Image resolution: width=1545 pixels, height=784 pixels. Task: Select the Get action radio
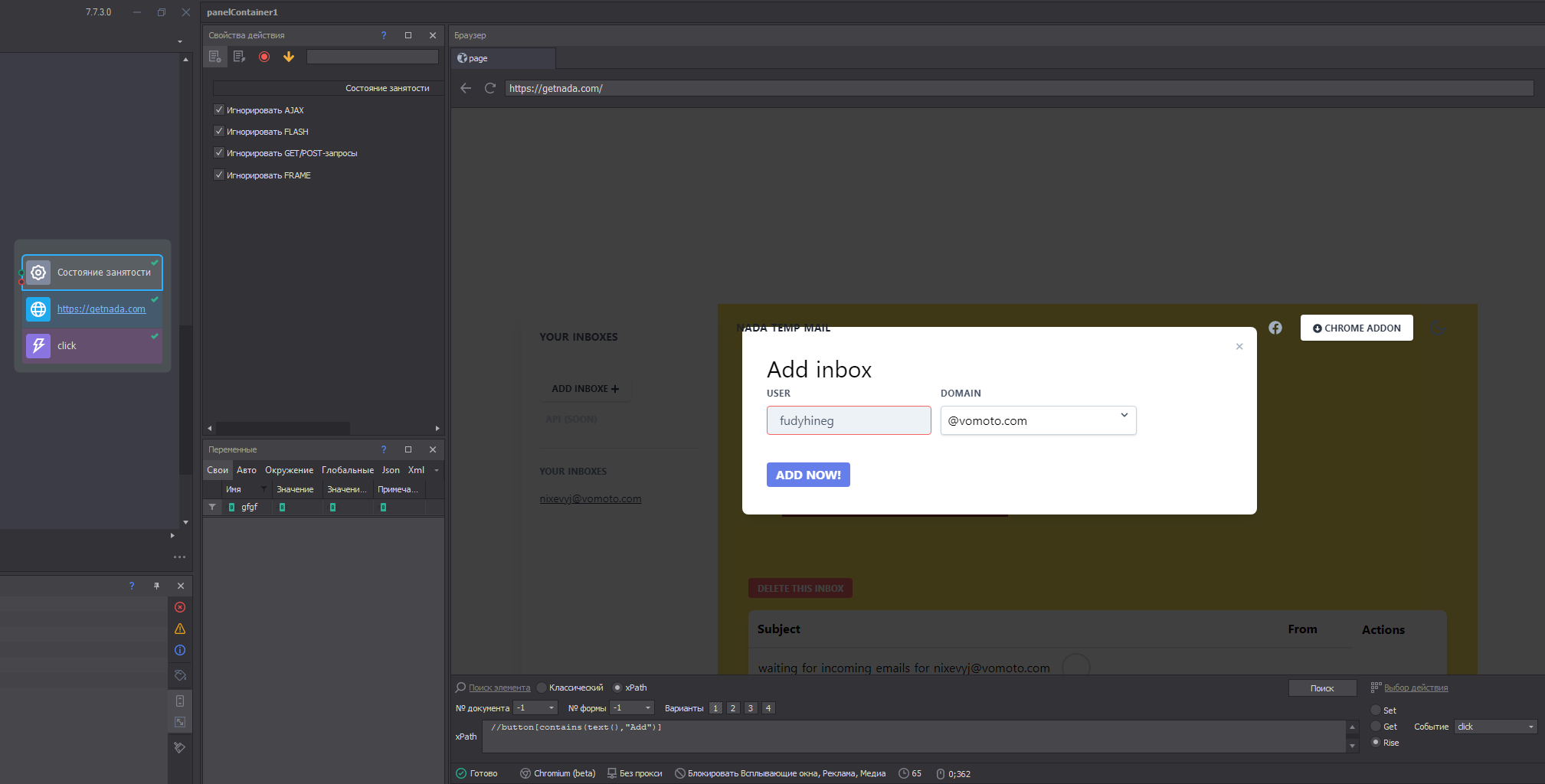1376,727
